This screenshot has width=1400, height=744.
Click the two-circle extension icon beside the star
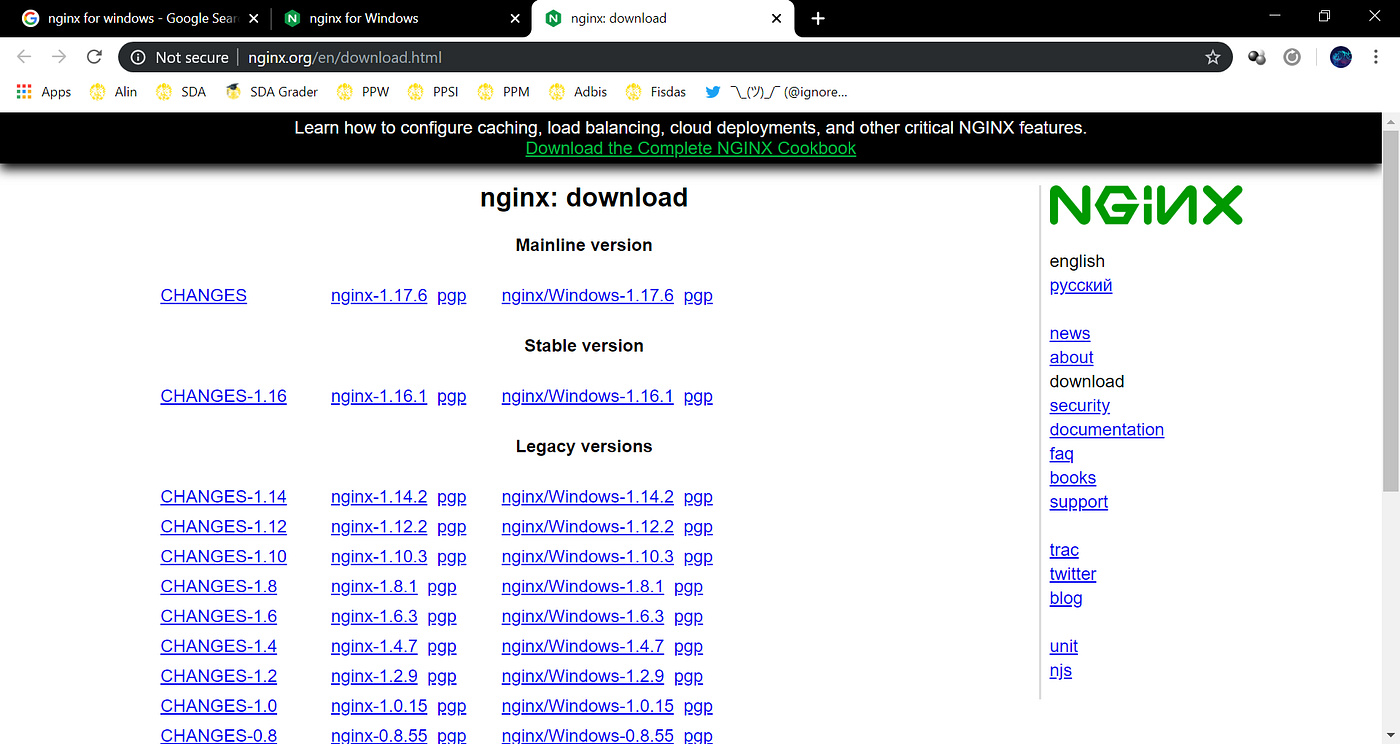pos(1257,58)
